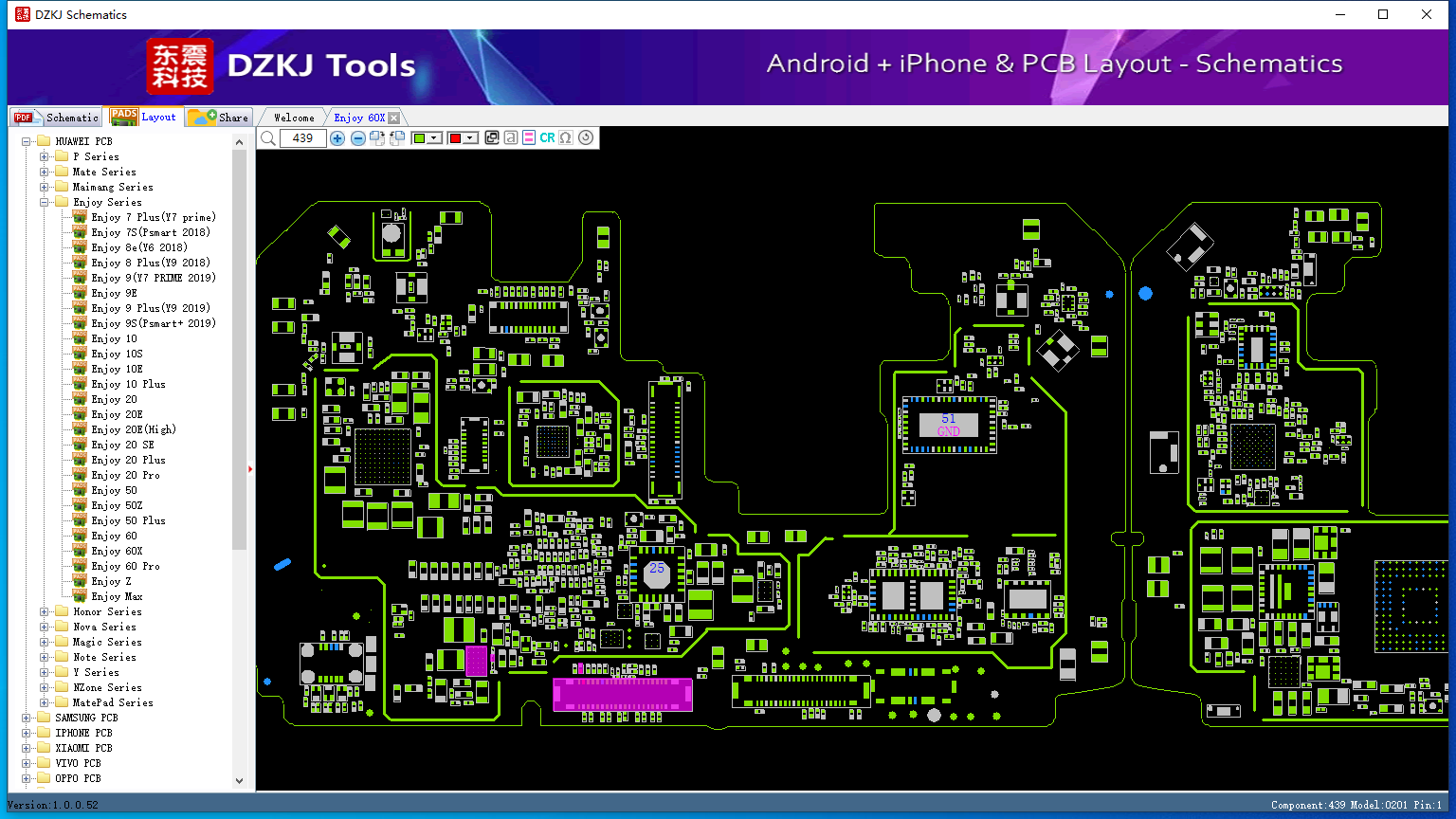Click the pink stripes icon in the toolbar

[x=529, y=138]
